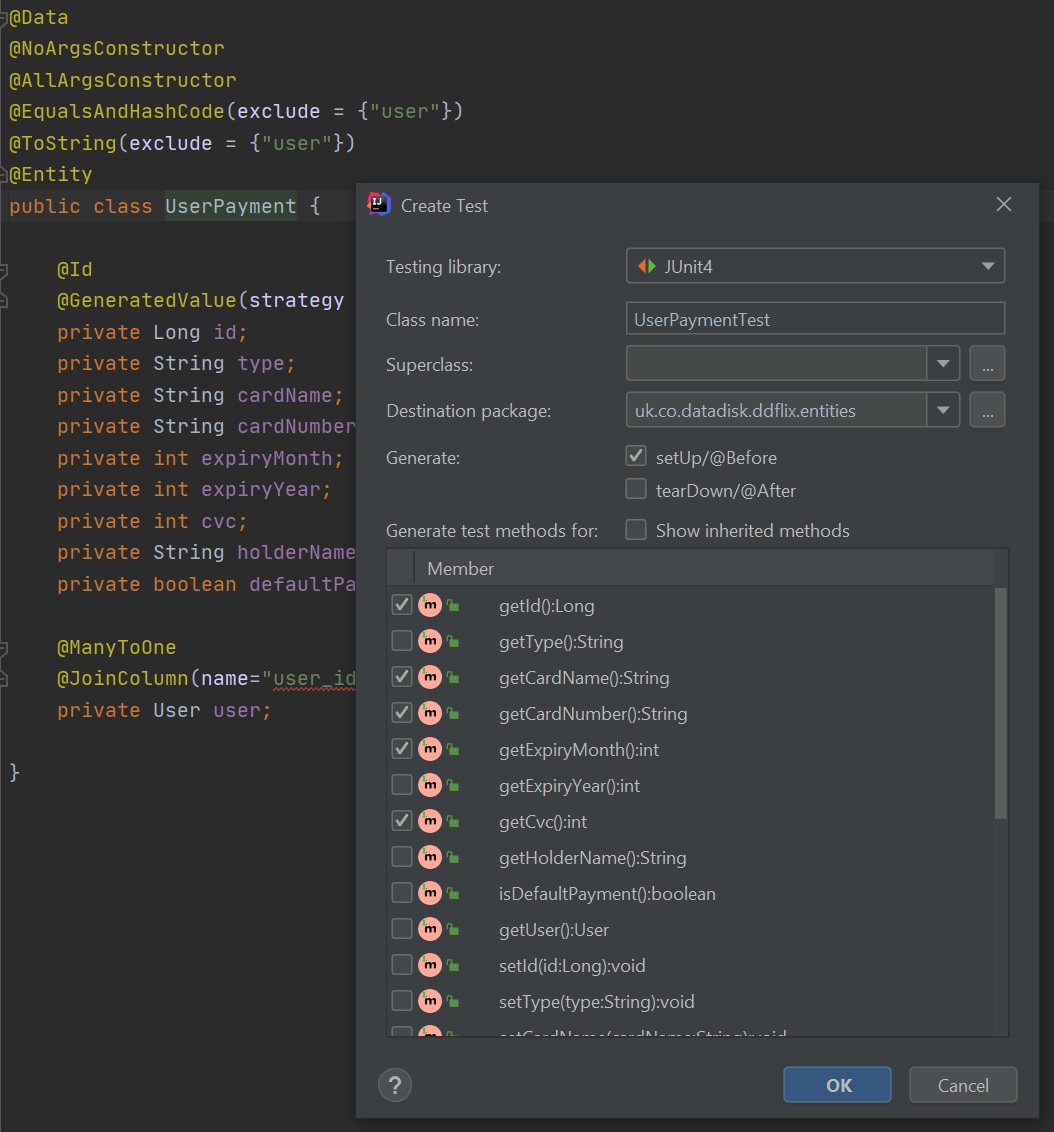Image resolution: width=1054 pixels, height=1132 pixels.
Task: Expand the Superclass dropdown arrow
Action: tap(943, 364)
